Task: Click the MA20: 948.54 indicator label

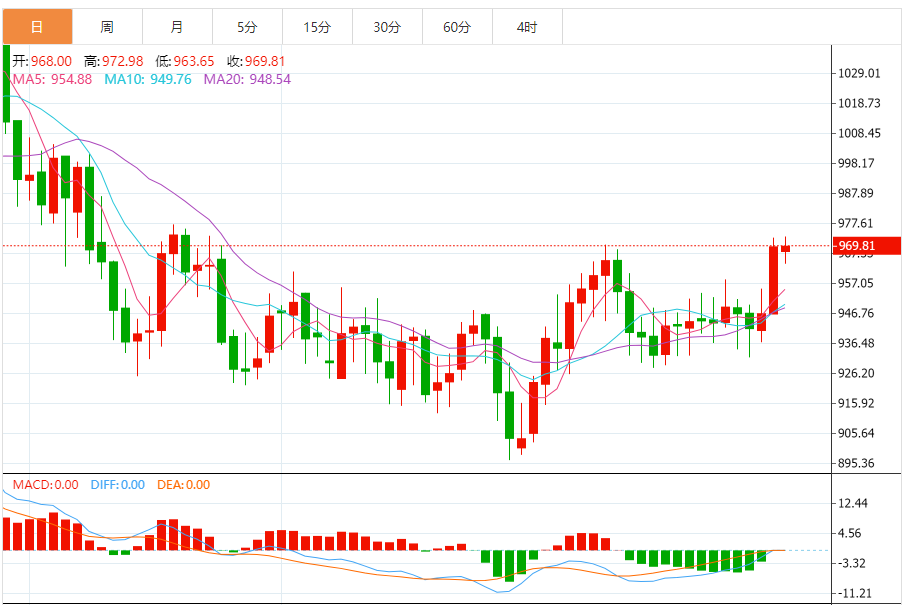Action: (x=247, y=79)
